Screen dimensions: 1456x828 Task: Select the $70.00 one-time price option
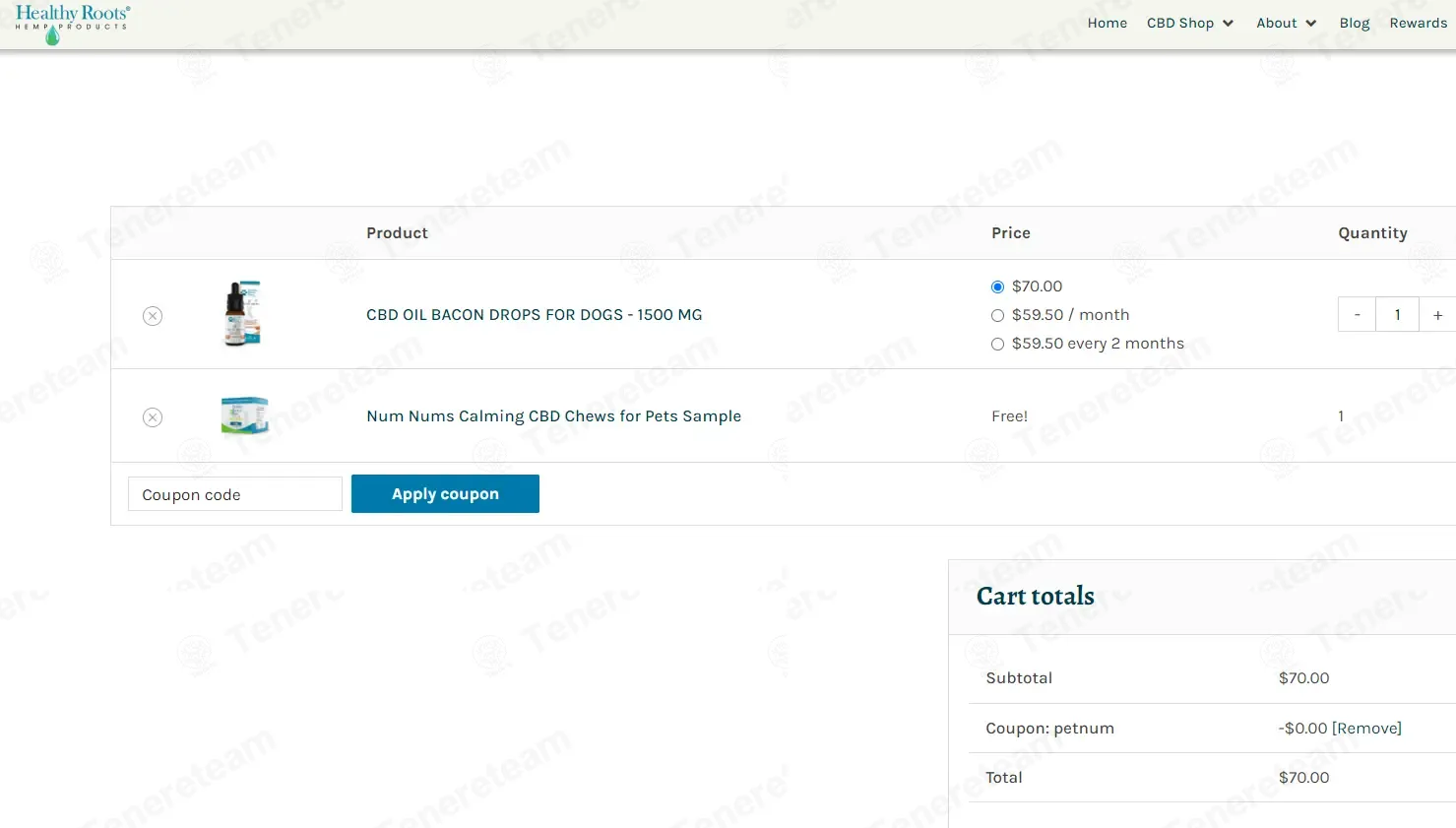997,287
